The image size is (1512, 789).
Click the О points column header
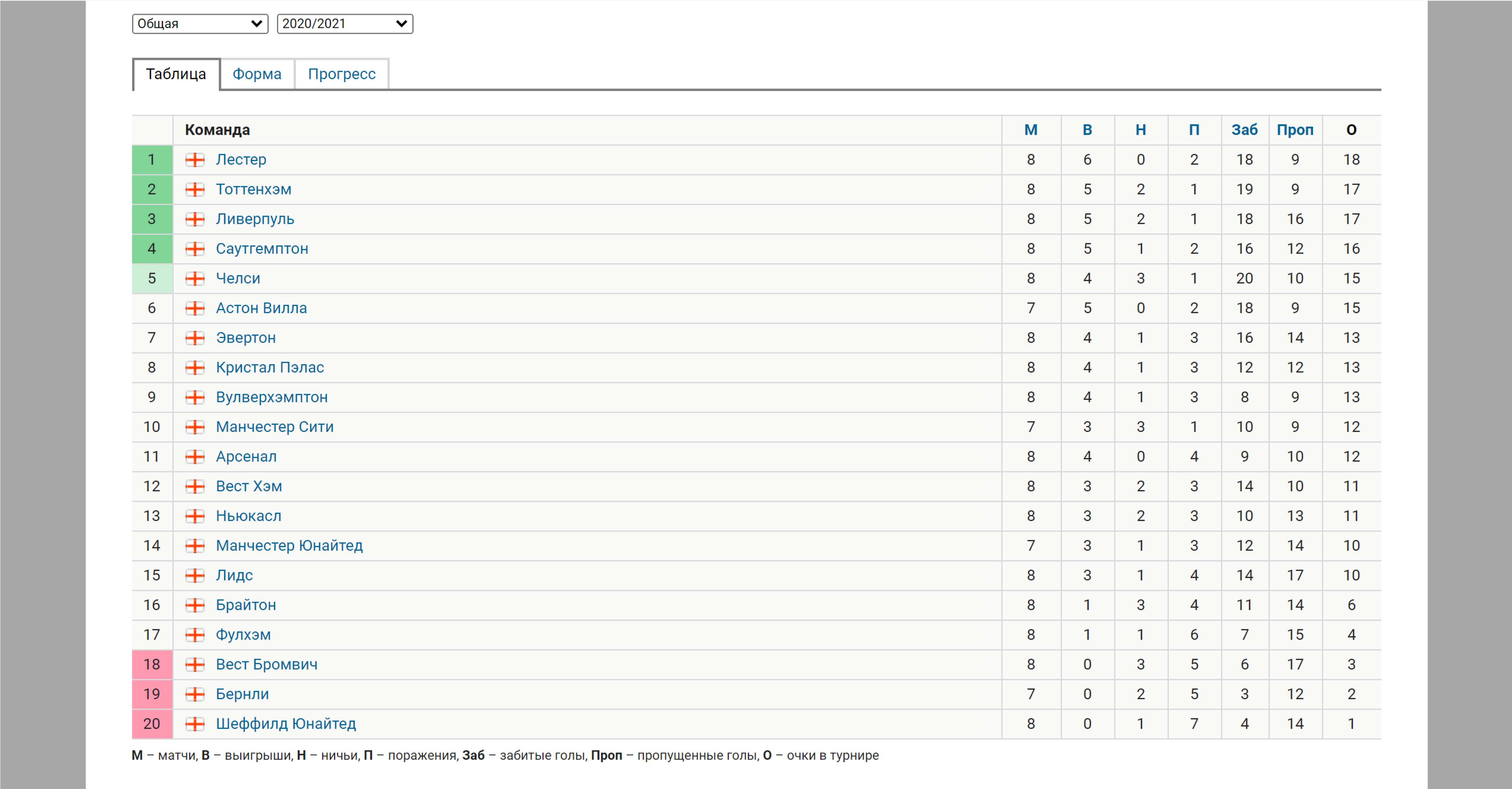(1351, 130)
